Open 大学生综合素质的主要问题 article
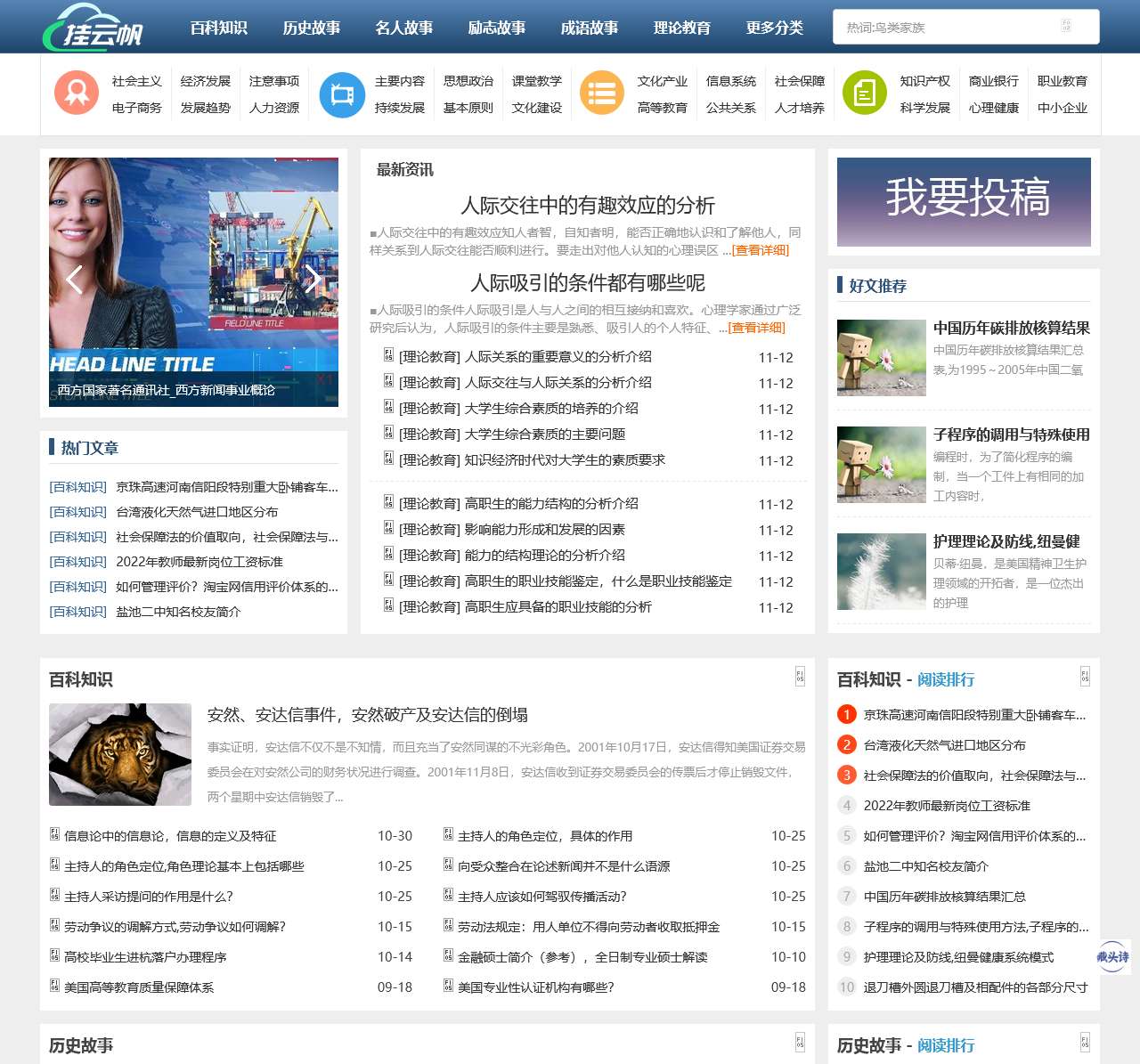Image resolution: width=1140 pixels, height=1064 pixels. coord(545,435)
